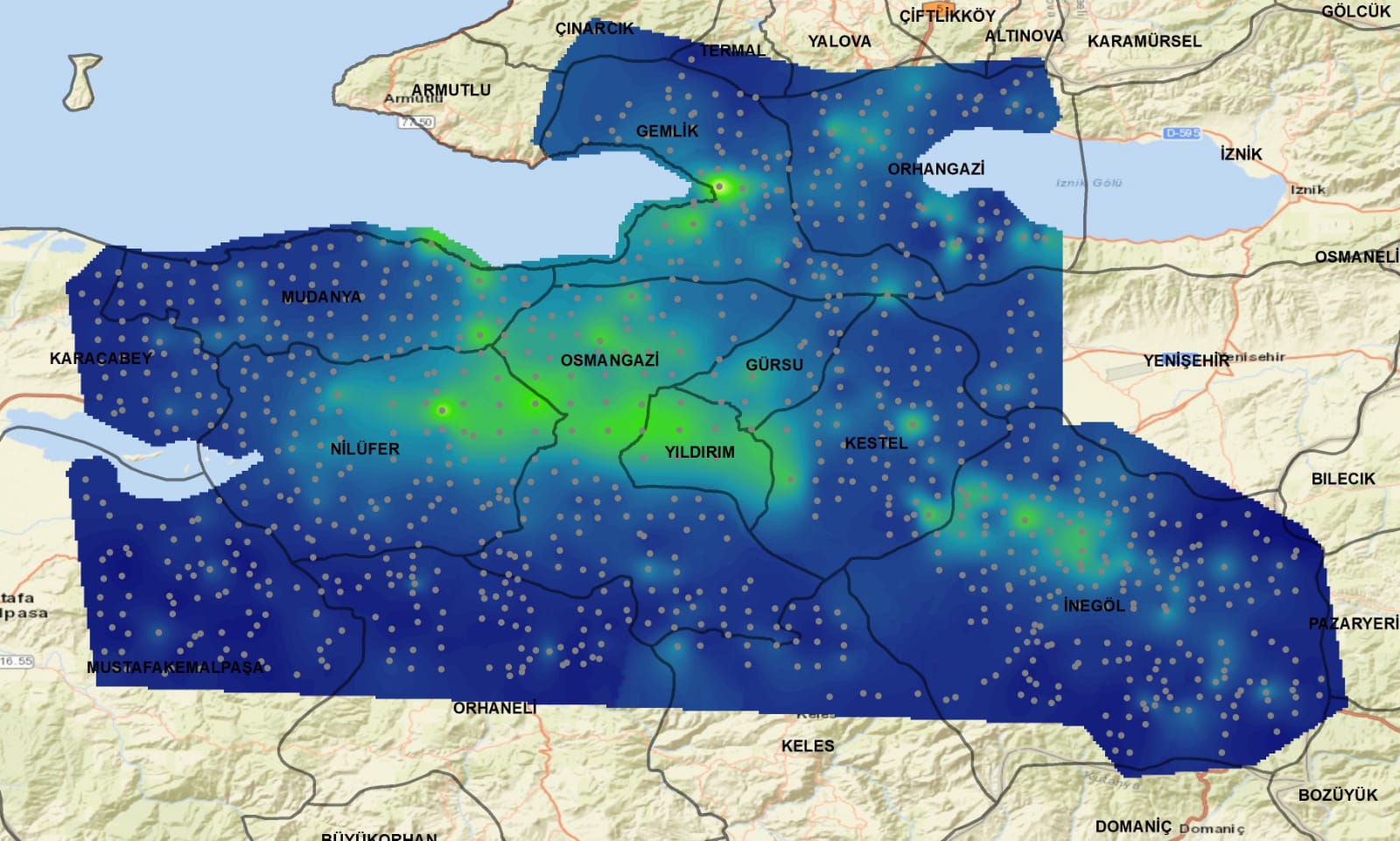Click the YILDIRIM district label
The image size is (1400, 841).
pos(699,452)
